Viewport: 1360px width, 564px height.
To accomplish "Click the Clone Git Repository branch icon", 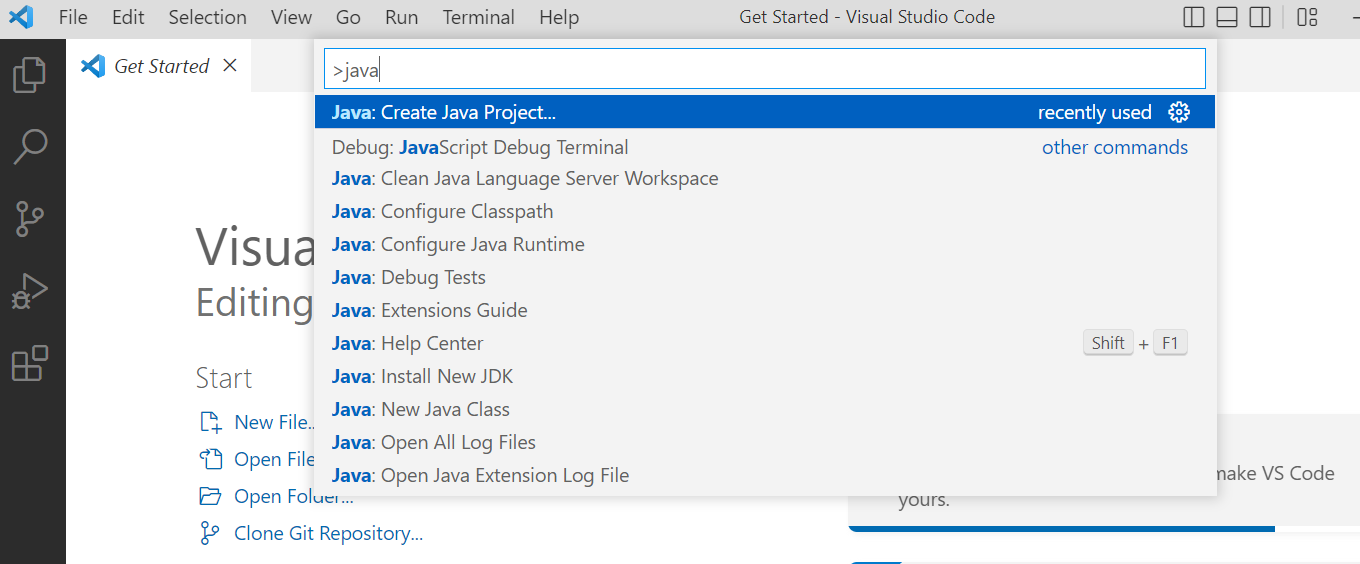I will point(210,533).
